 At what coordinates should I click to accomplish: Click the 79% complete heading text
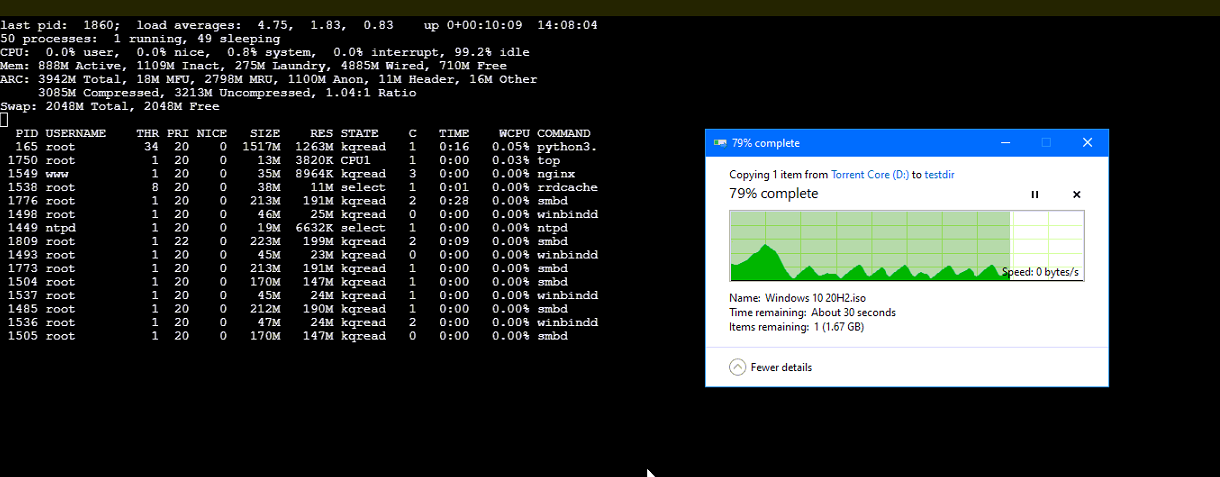(773, 194)
